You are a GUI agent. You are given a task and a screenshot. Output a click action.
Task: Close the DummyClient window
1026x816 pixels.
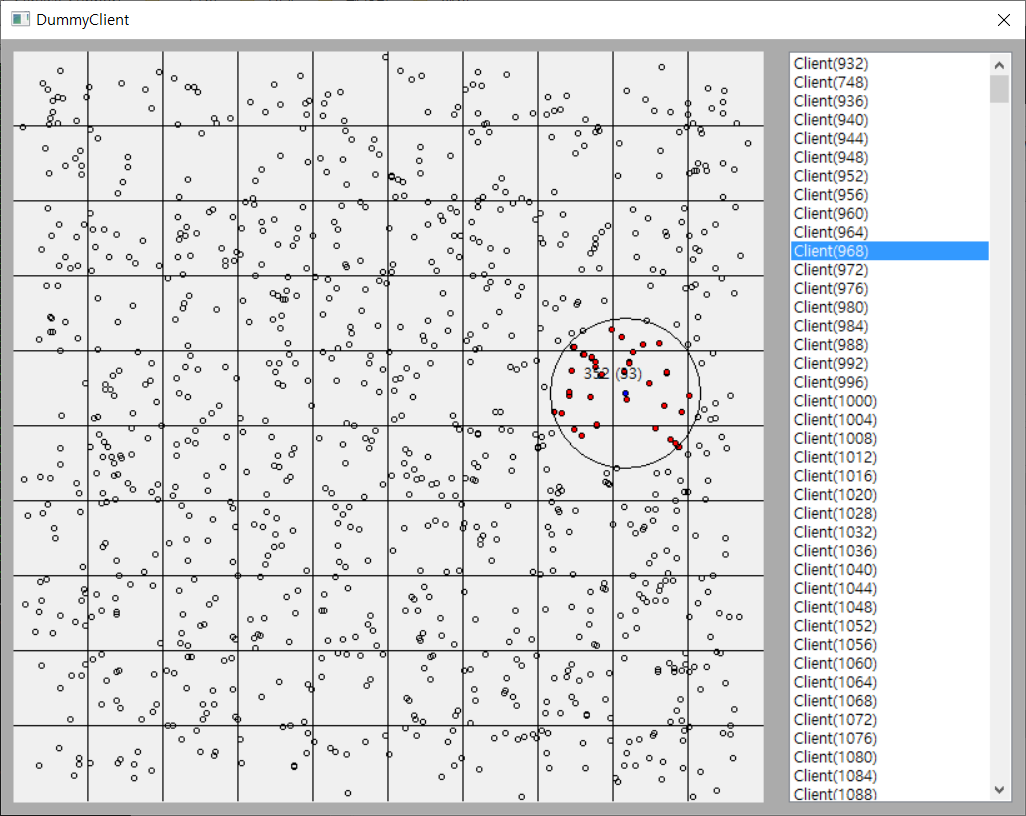(x=1004, y=20)
